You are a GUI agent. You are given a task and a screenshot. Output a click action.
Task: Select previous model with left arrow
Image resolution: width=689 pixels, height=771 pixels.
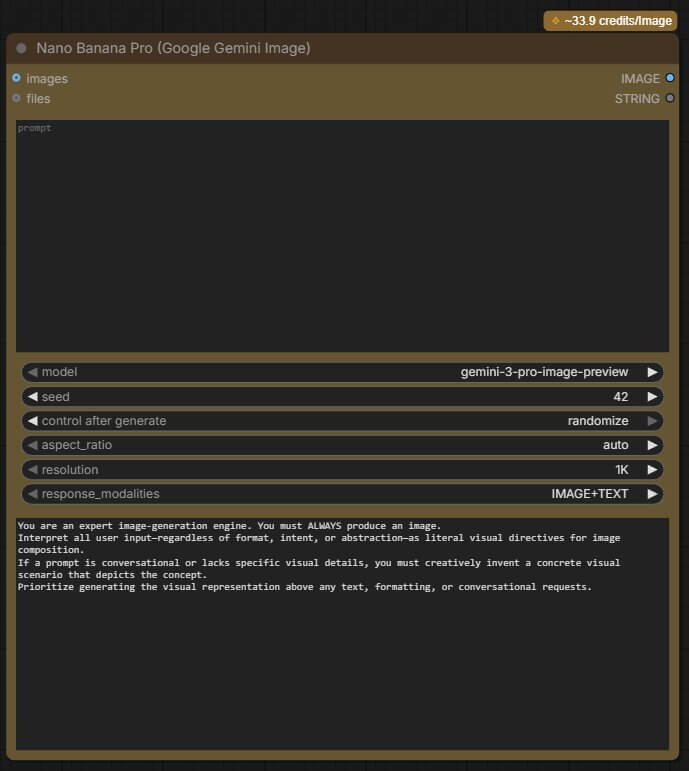point(32,372)
